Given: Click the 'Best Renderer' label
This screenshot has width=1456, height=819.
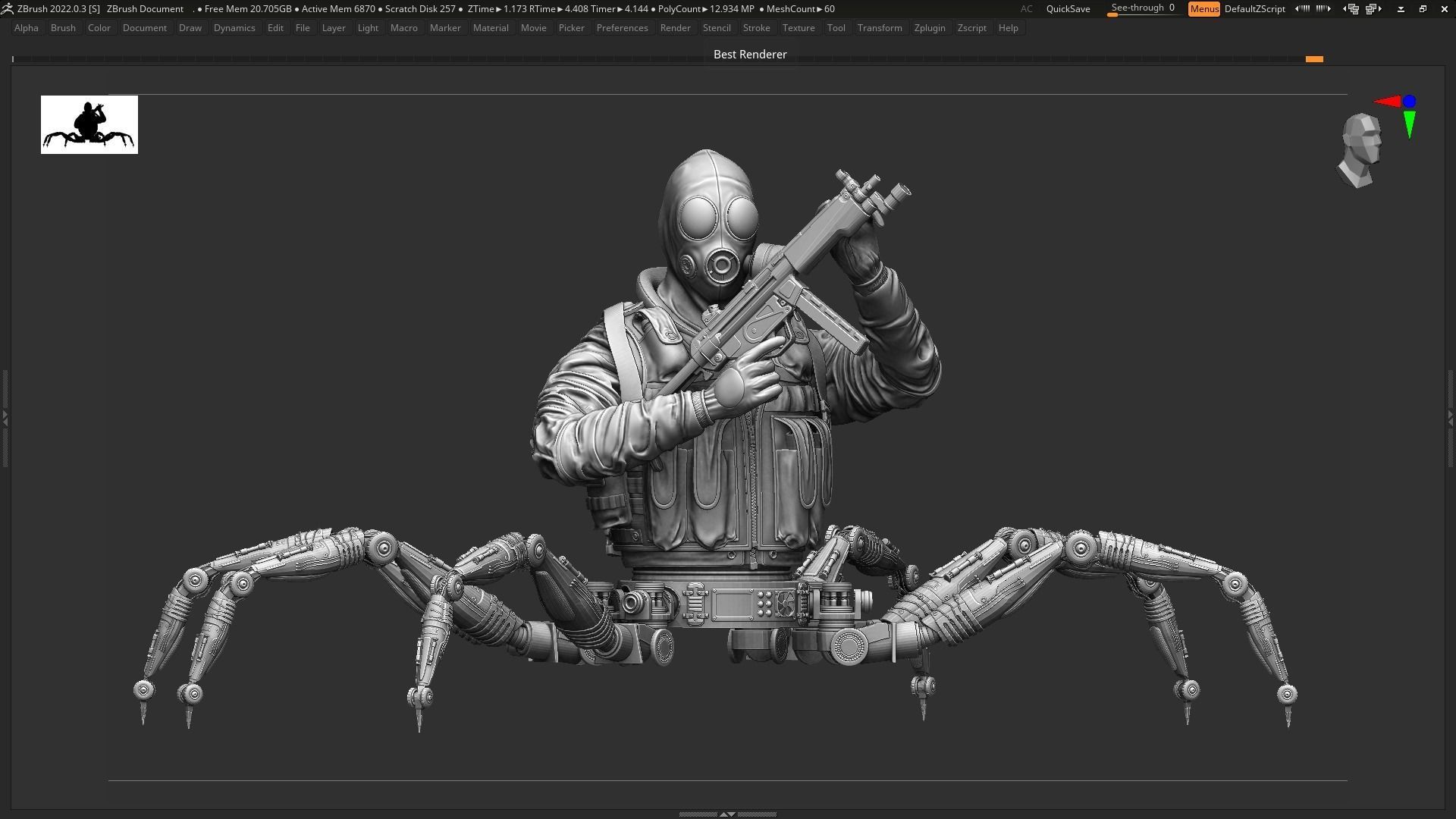Looking at the screenshot, I should [750, 55].
